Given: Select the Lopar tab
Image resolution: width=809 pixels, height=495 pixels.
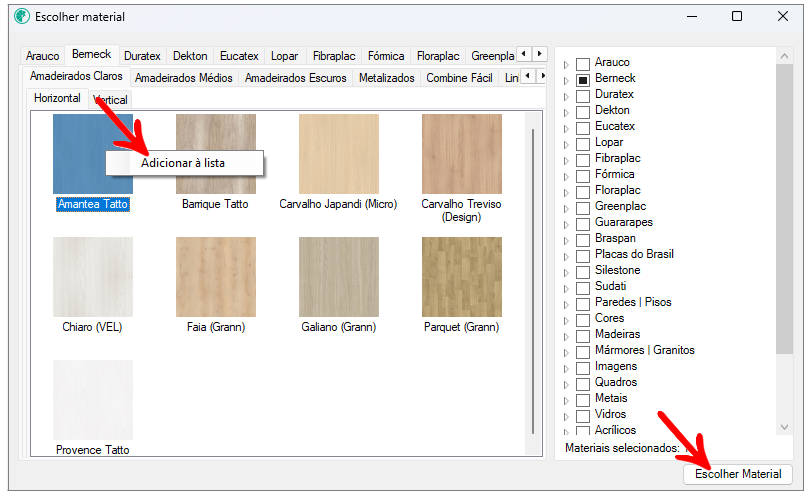Looking at the screenshot, I should [x=284, y=56].
